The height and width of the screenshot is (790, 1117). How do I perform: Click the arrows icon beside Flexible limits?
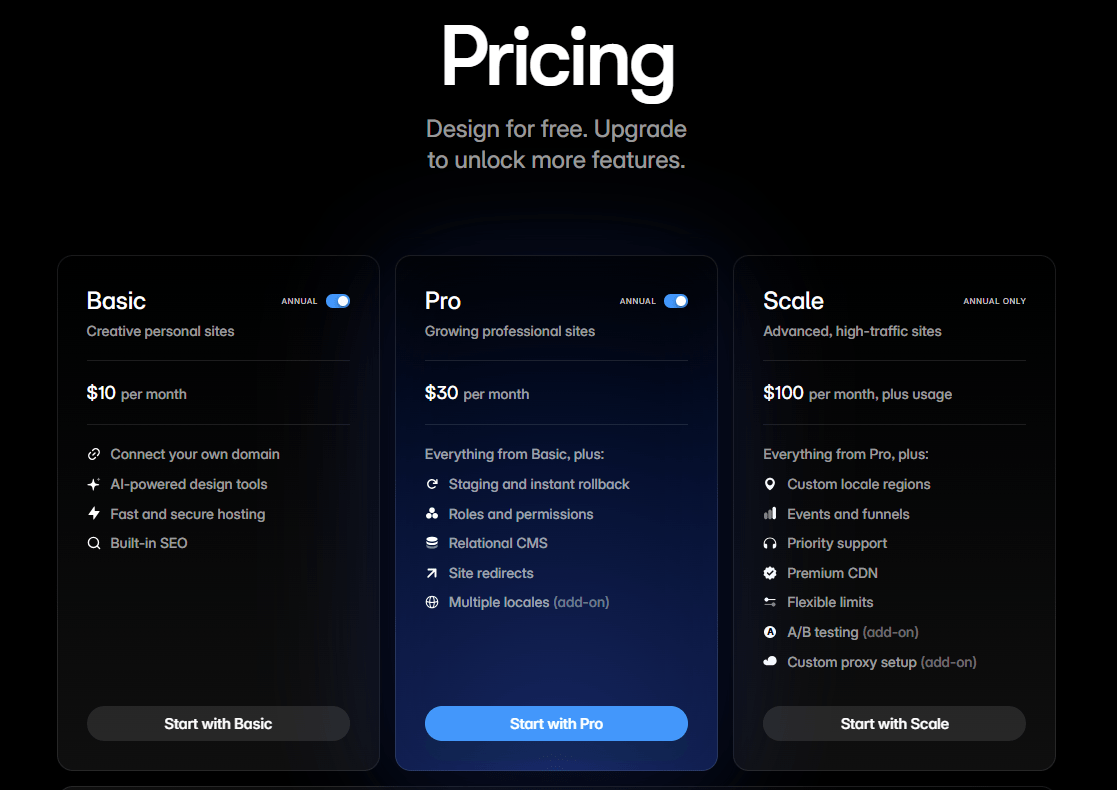[x=769, y=602]
